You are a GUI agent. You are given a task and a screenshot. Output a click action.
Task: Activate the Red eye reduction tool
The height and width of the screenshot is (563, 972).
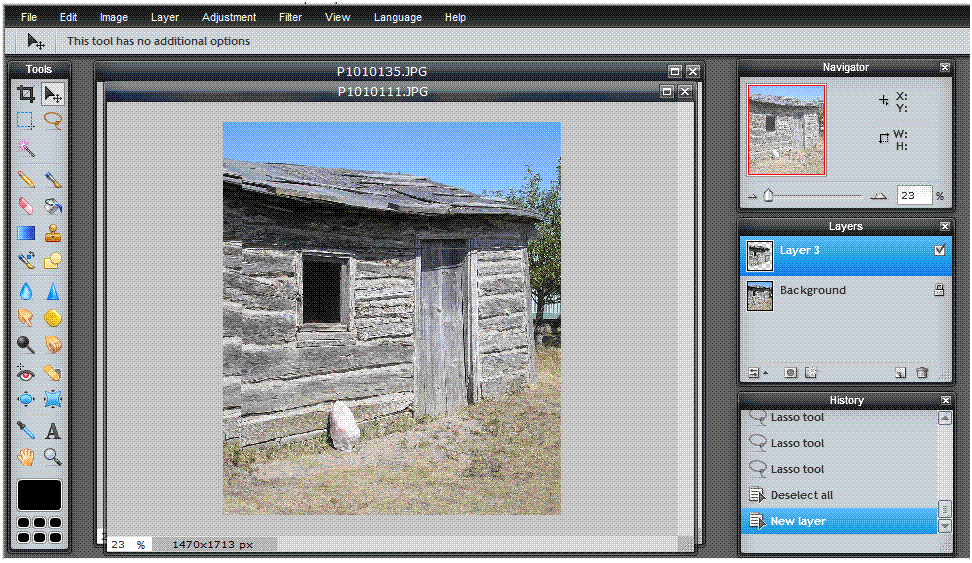(x=26, y=373)
